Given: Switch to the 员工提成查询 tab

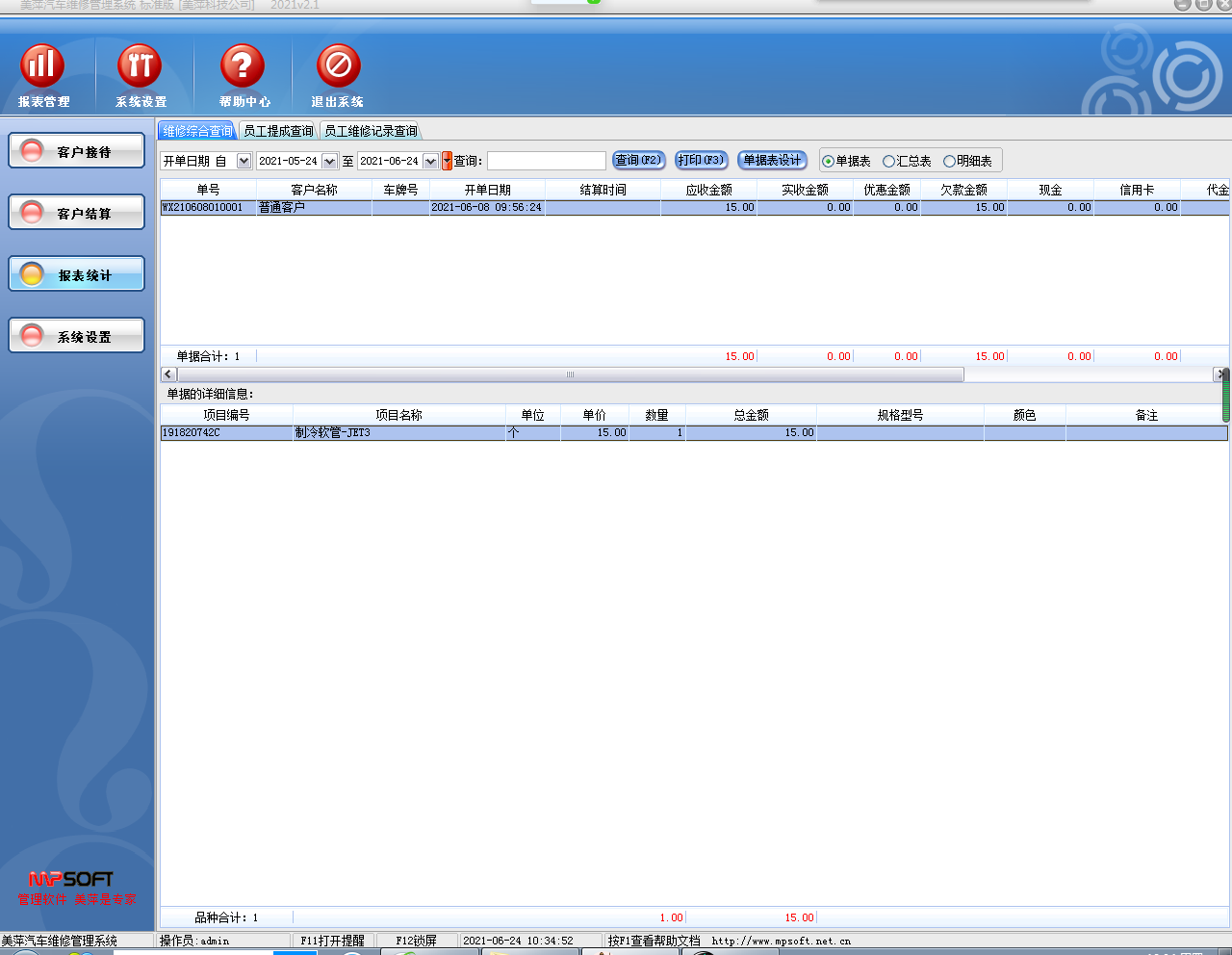Looking at the screenshot, I should (x=278, y=131).
